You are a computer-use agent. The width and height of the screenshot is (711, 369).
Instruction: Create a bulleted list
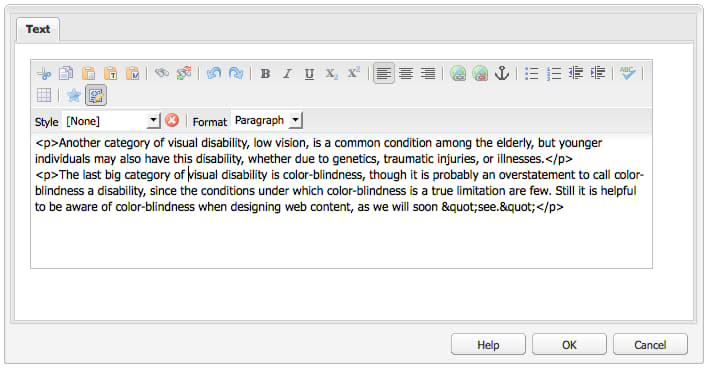pos(531,73)
